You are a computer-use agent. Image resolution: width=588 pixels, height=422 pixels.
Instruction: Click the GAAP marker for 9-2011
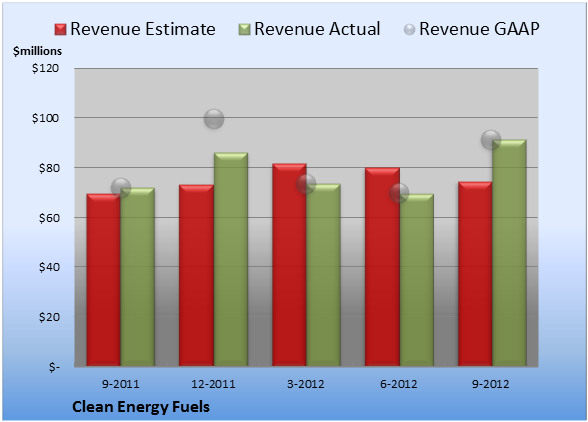tap(121, 188)
